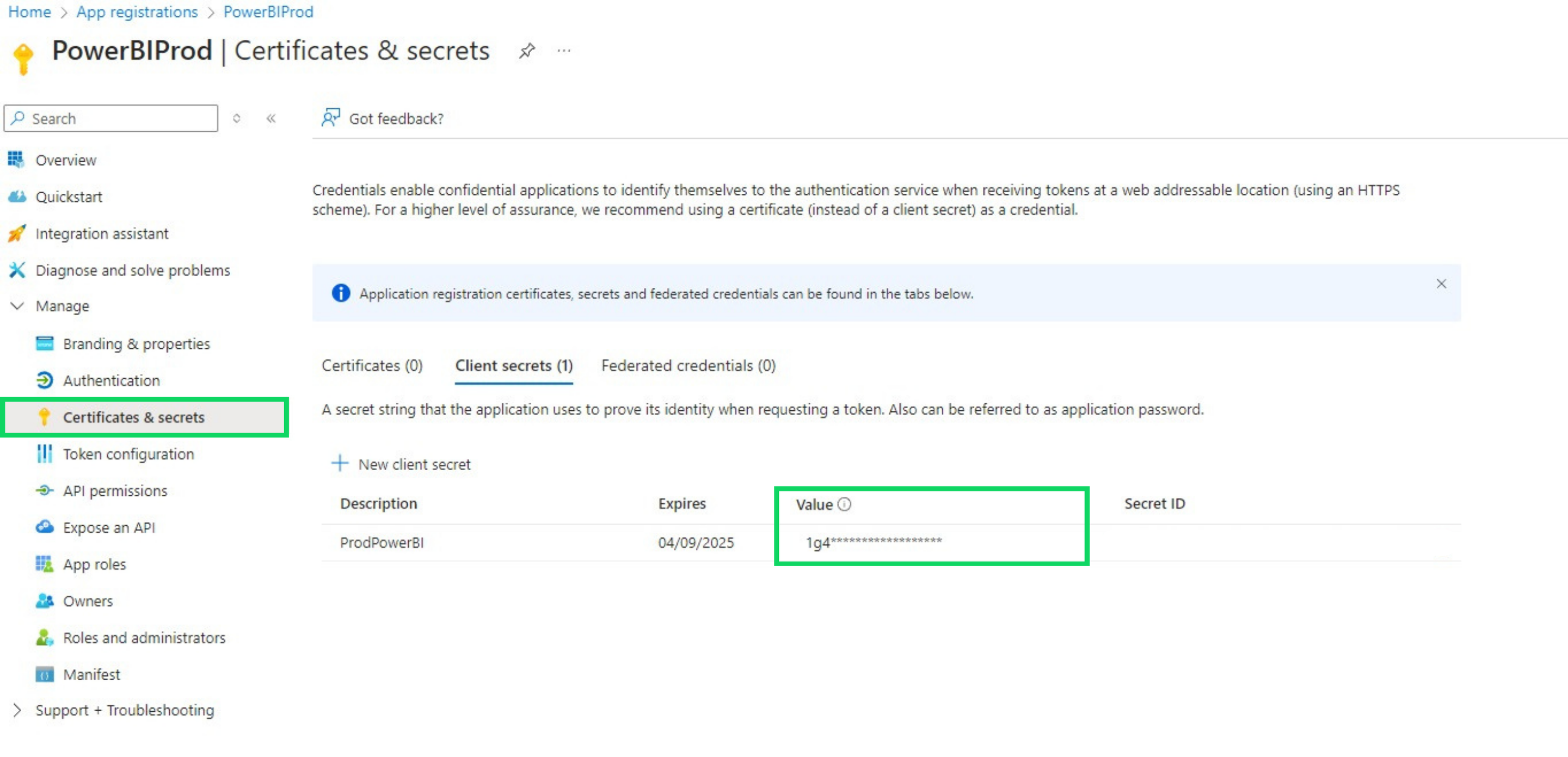Click the Integration assistant rocket icon

pos(17,233)
